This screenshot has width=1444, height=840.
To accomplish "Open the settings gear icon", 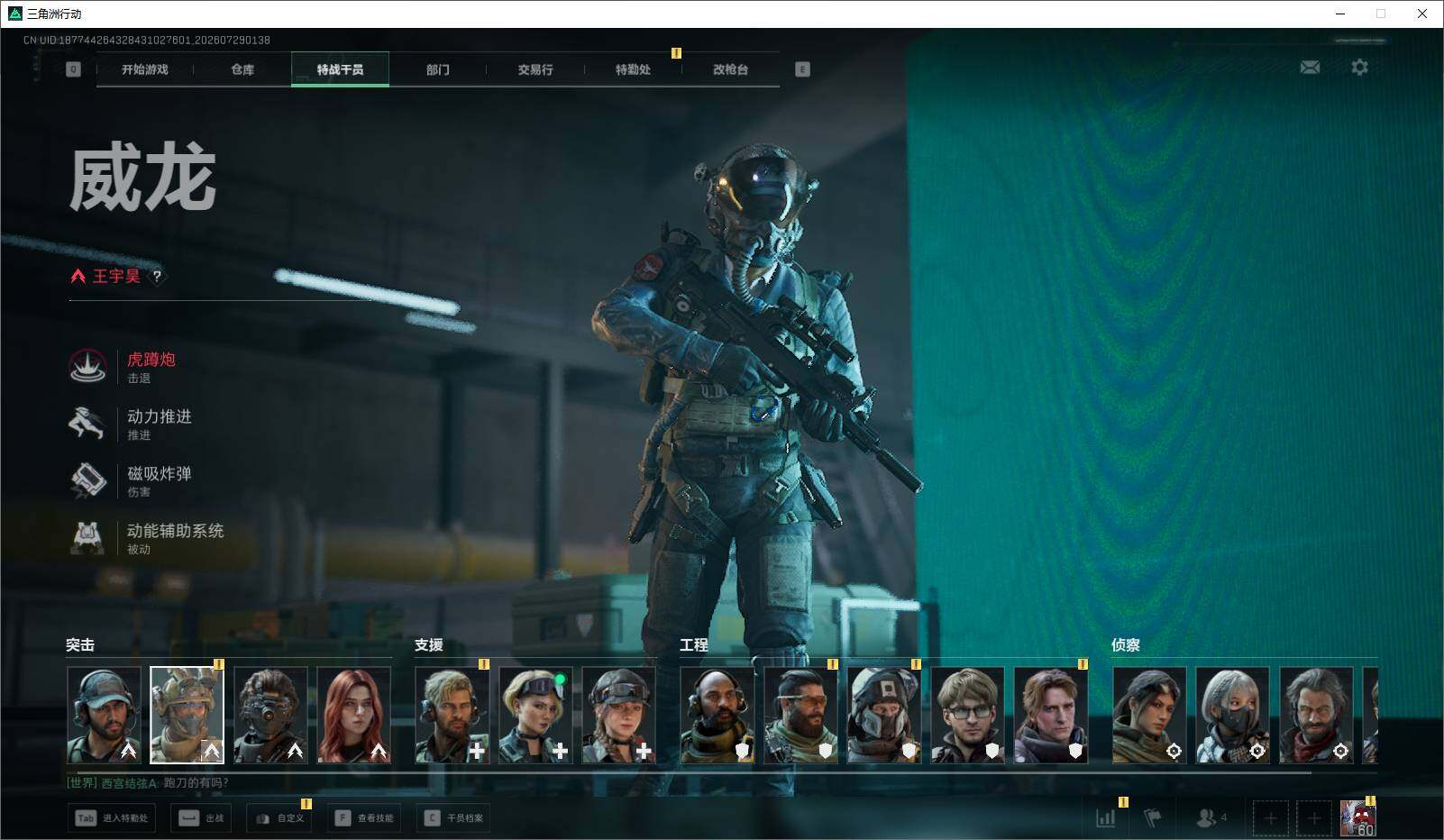I will (x=1359, y=68).
